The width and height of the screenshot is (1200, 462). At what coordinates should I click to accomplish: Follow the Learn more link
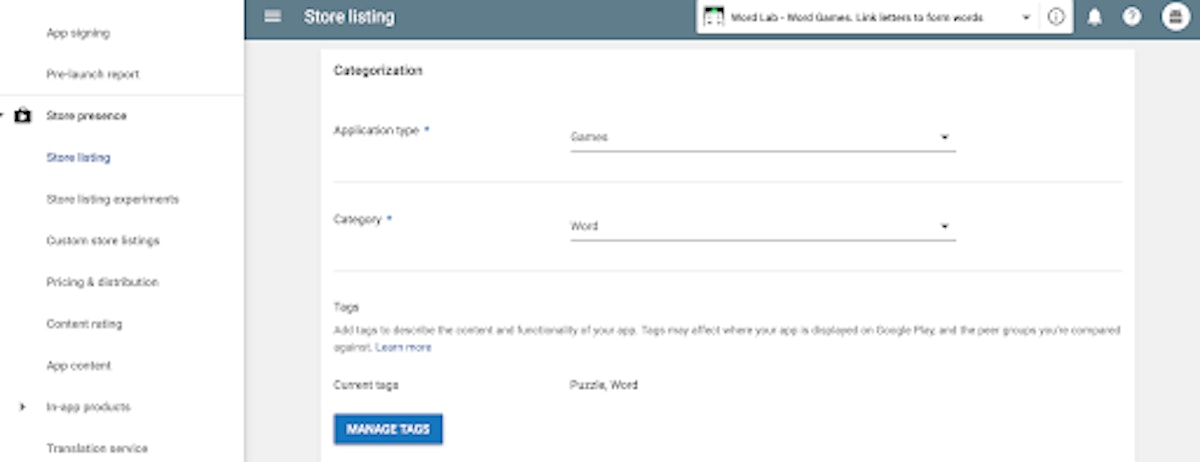point(404,347)
